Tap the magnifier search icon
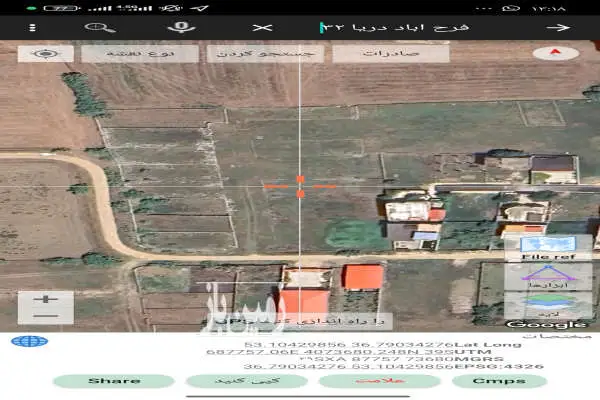Viewport: 600px width, 400px height. [x=100, y=28]
